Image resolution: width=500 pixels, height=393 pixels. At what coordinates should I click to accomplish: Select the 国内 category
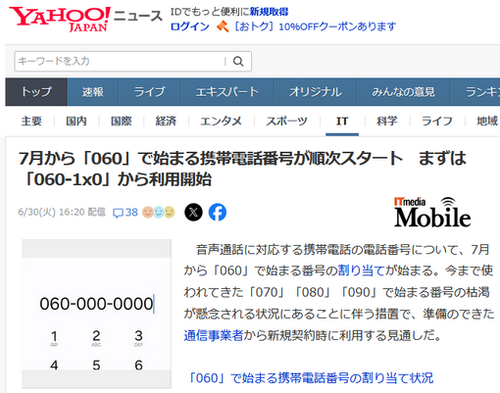pyautogui.click(x=76, y=121)
